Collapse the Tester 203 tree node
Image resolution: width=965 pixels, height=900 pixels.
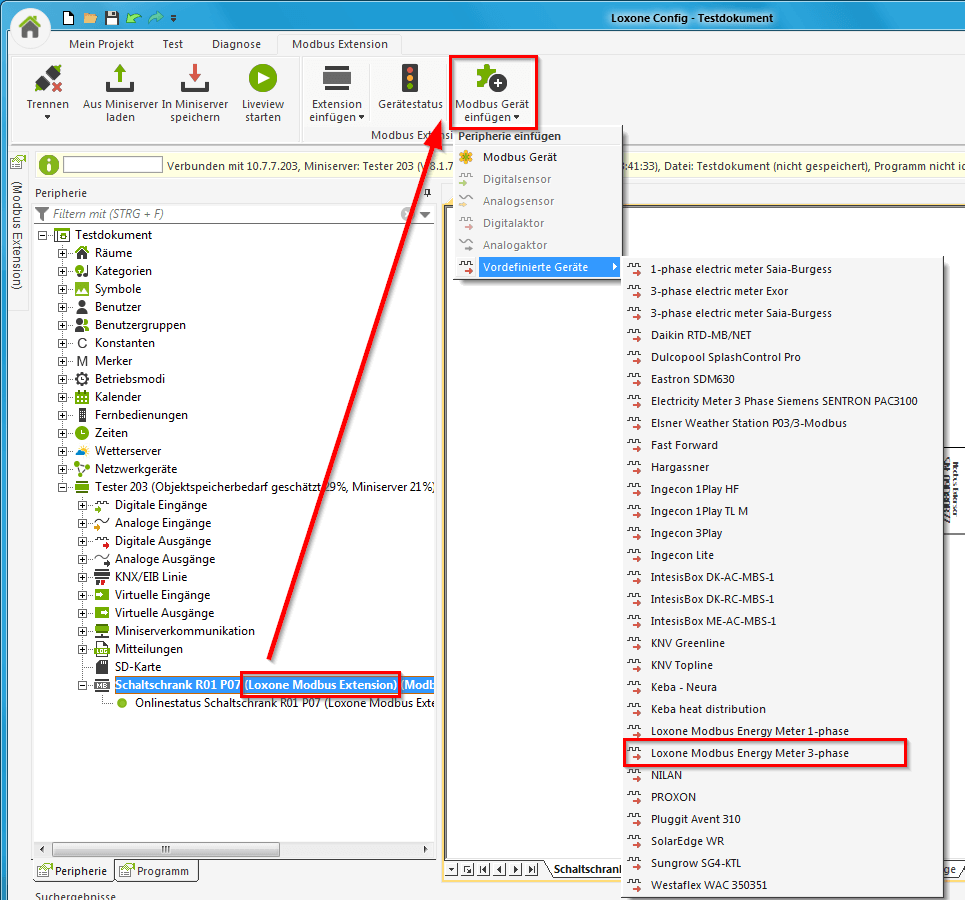[x=63, y=487]
